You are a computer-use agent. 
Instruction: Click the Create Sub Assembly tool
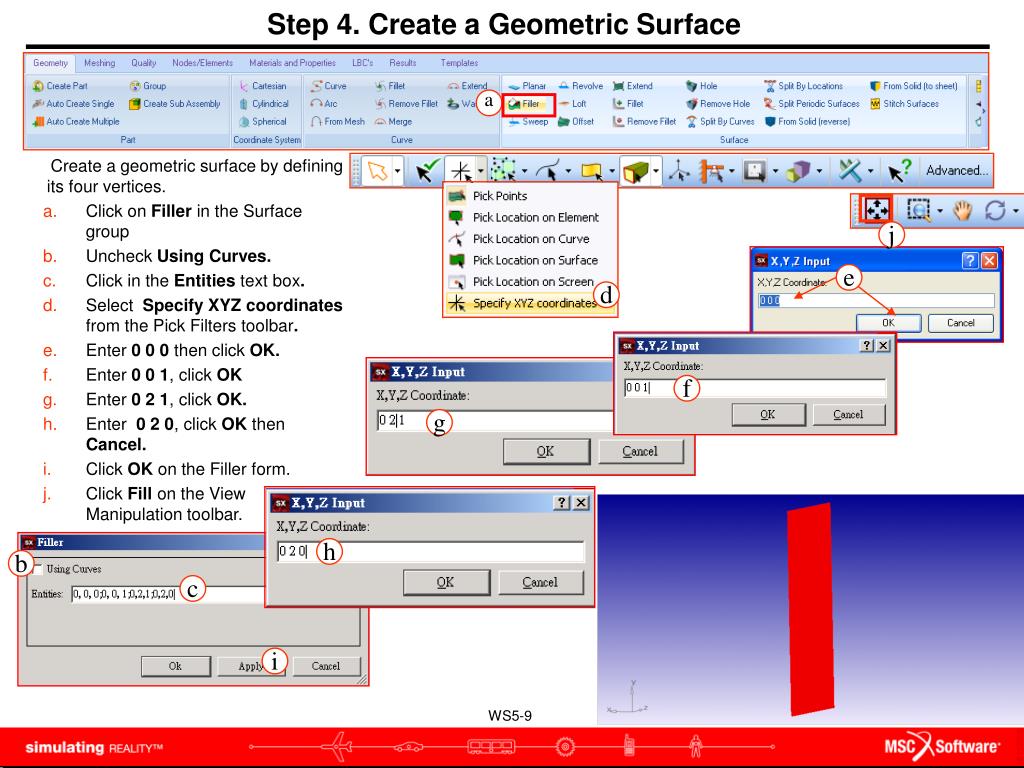(175, 104)
